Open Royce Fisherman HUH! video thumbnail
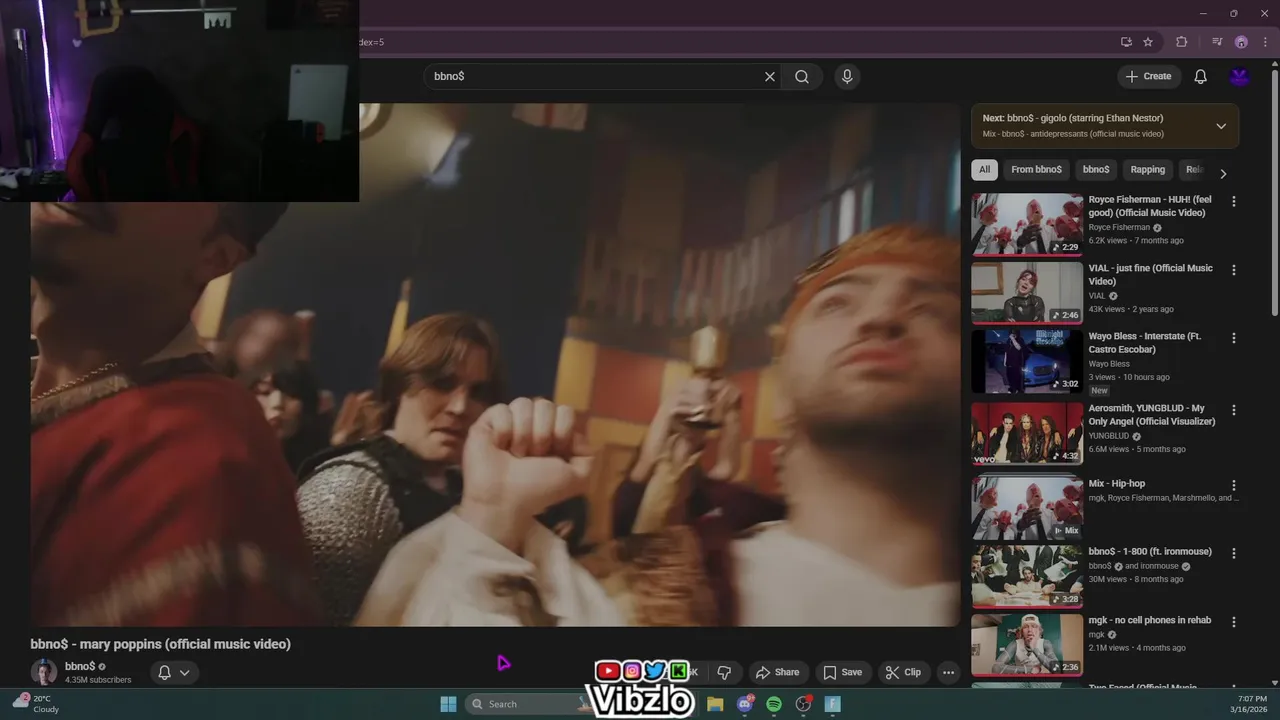Viewport: 1280px width, 720px height. pyautogui.click(x=1027, y=225)
